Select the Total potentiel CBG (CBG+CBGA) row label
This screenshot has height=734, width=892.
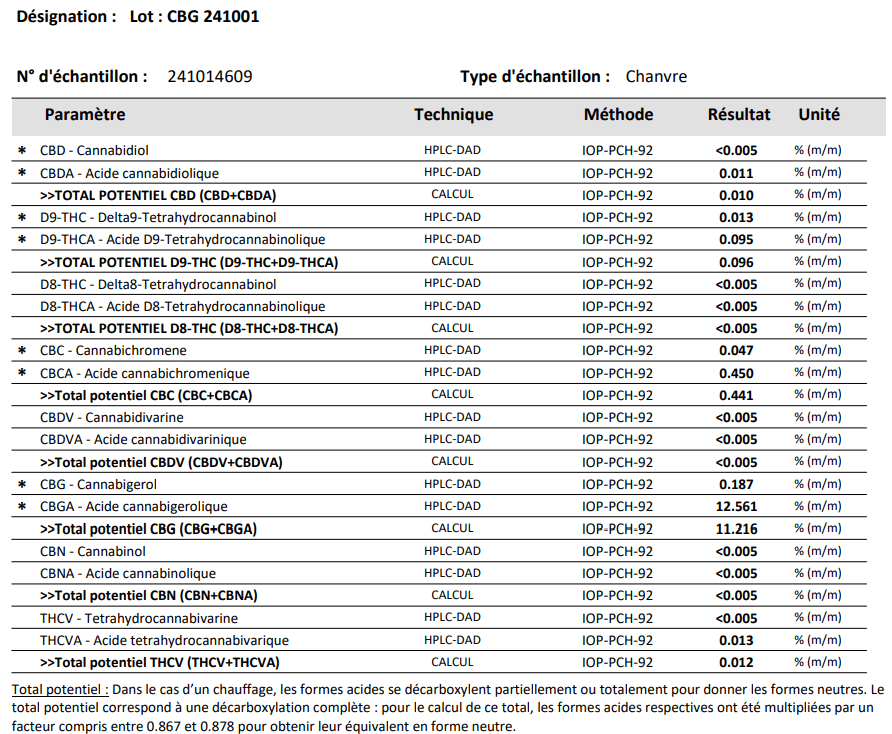point(148,529)
